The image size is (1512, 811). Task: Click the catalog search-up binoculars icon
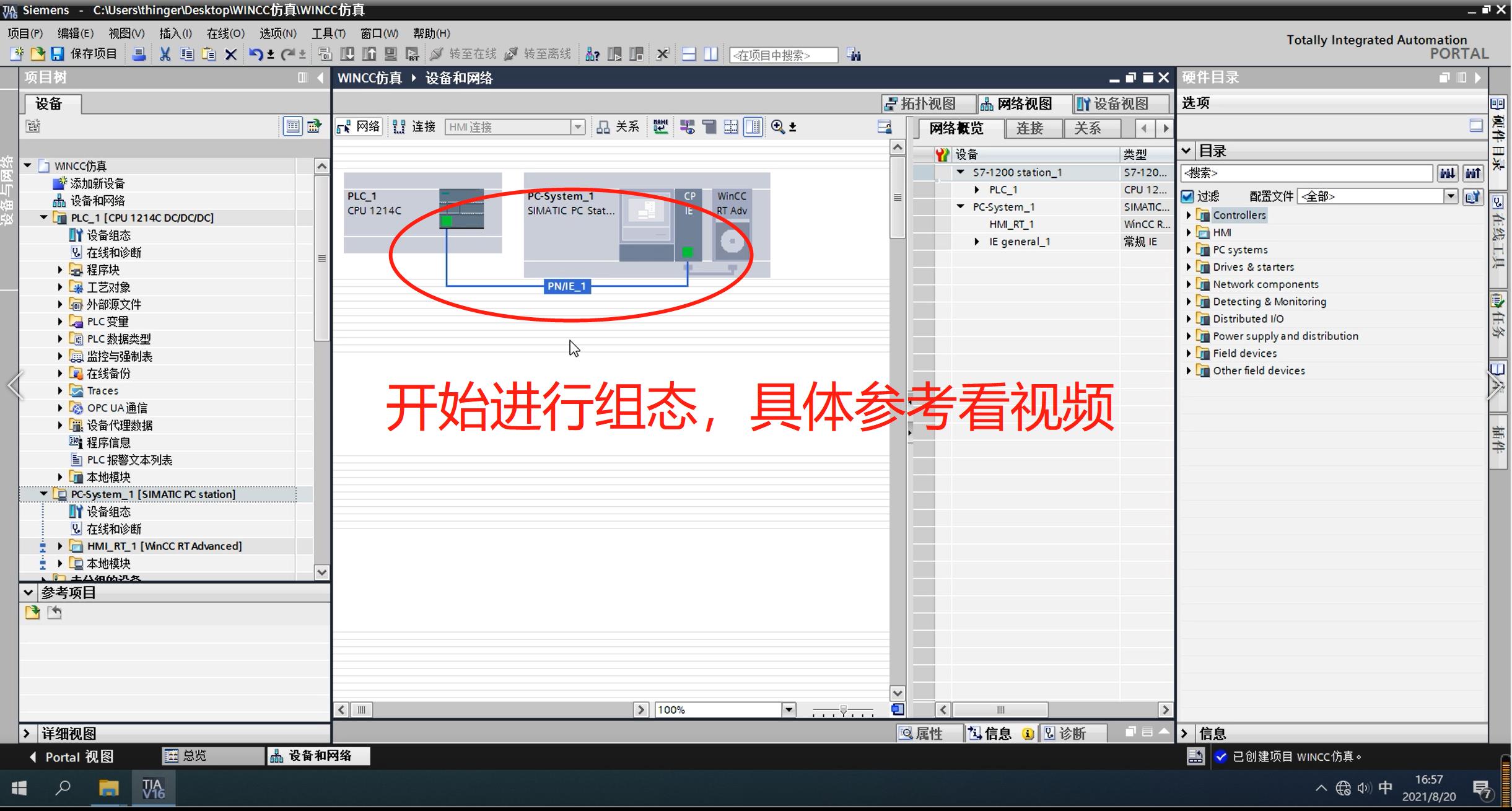pyautogui.click(x=1474, y=173)
